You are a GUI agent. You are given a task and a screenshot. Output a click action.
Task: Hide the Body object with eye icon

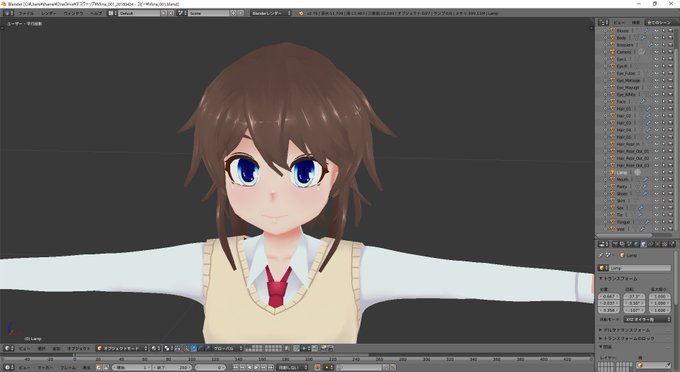pos(656,38)
